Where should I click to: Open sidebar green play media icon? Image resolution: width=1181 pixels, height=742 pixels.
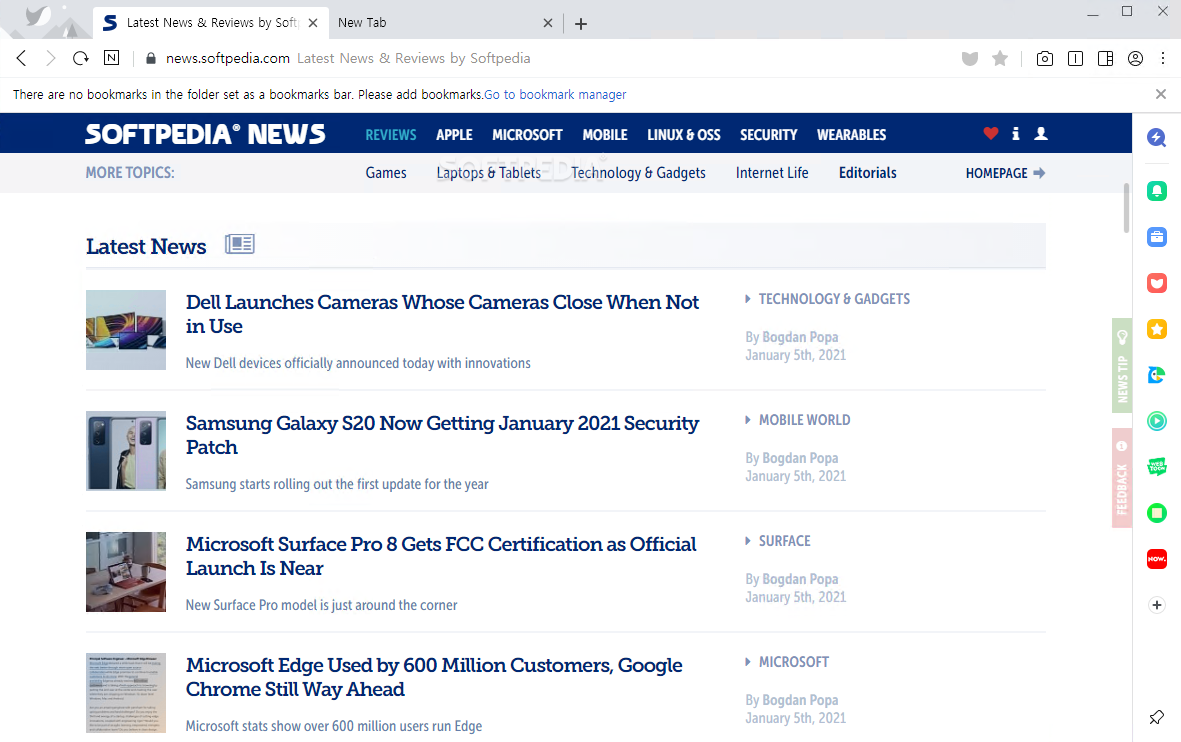coord(1157,421)
